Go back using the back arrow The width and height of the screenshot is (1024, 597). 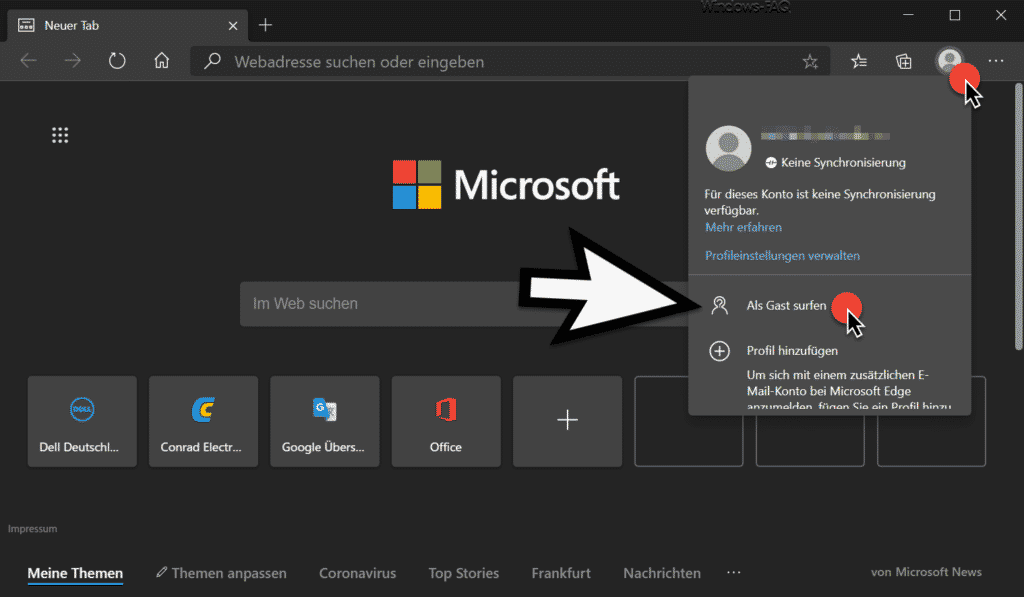(29, 61)
